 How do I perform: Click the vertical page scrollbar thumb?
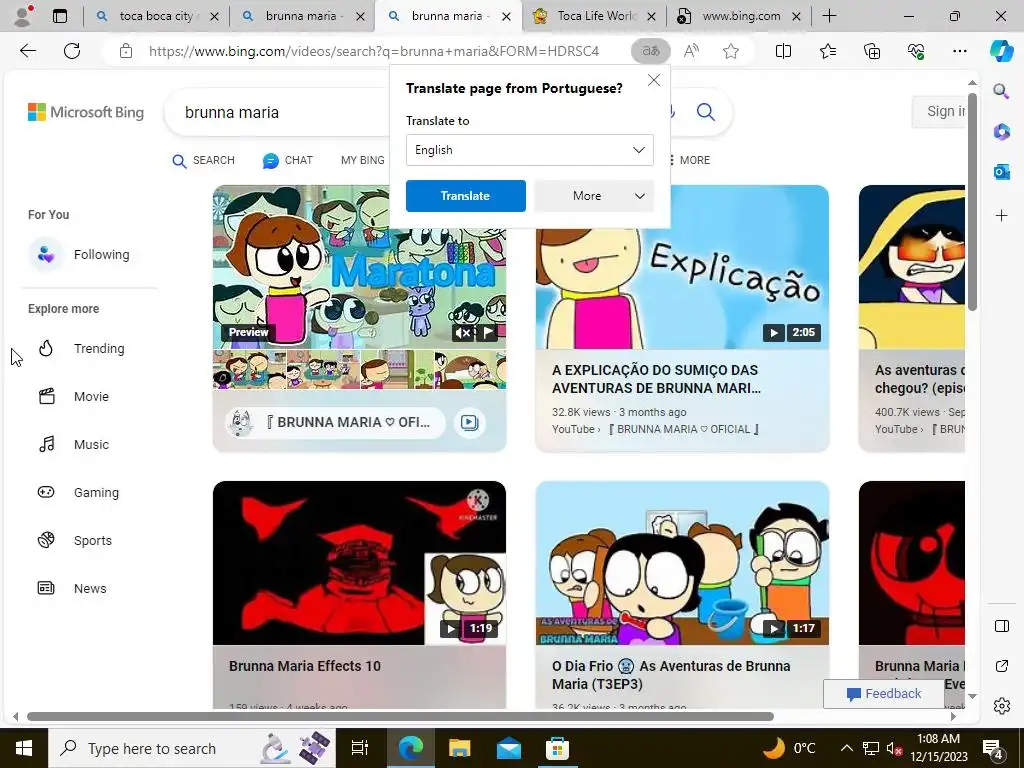coord(972,202)
